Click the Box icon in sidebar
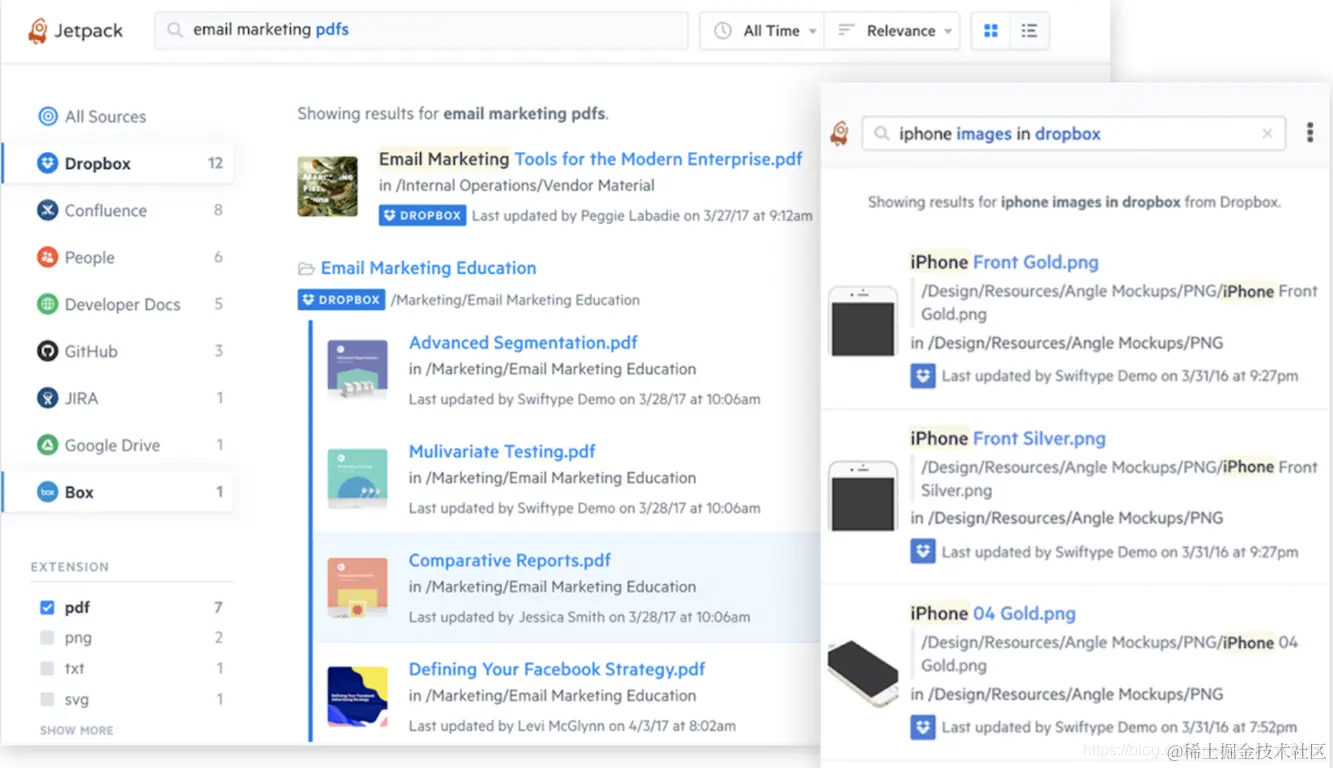 (x=47, y=492)
